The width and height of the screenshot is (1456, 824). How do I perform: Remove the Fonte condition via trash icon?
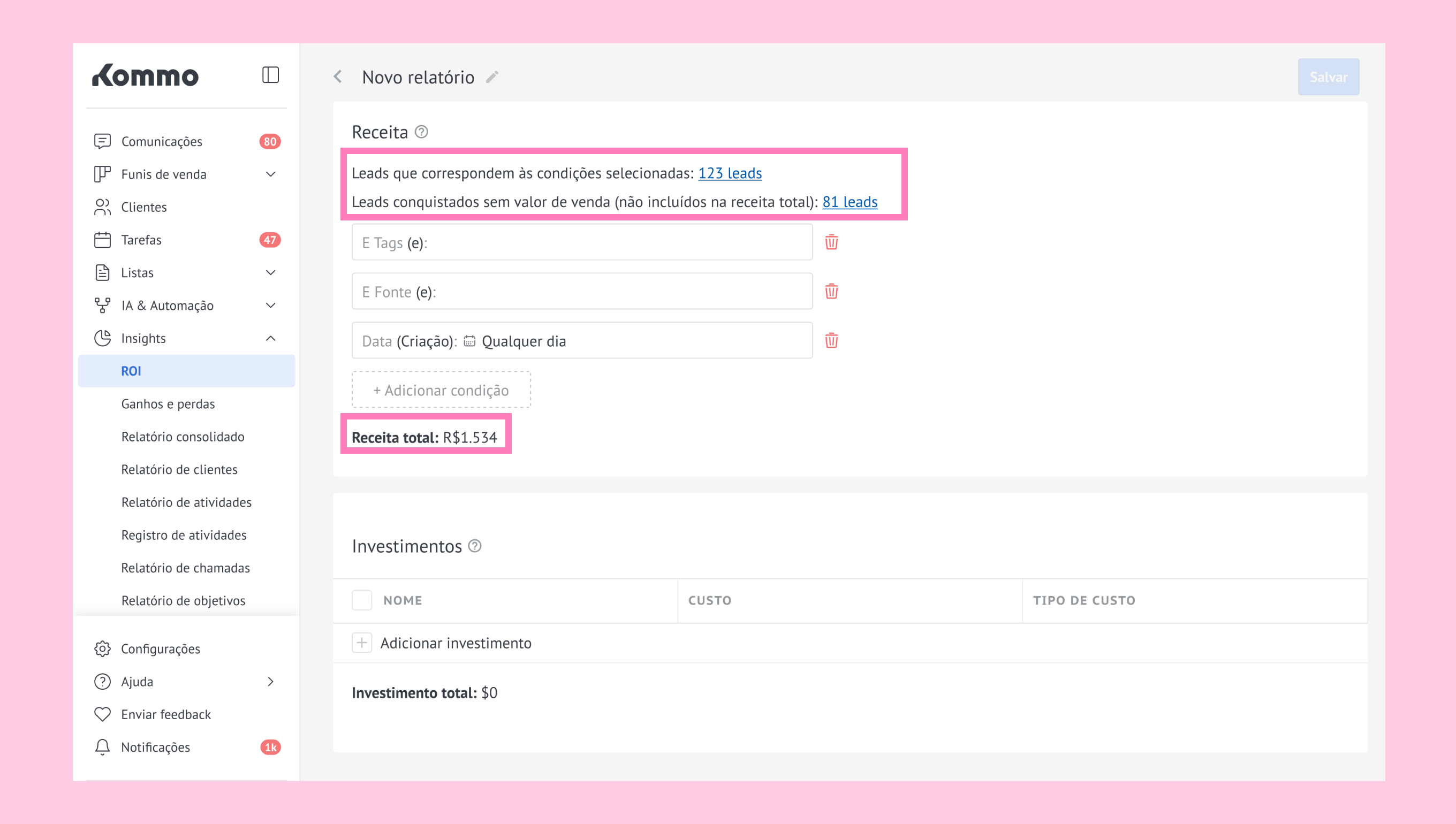[x=831, y=292]
